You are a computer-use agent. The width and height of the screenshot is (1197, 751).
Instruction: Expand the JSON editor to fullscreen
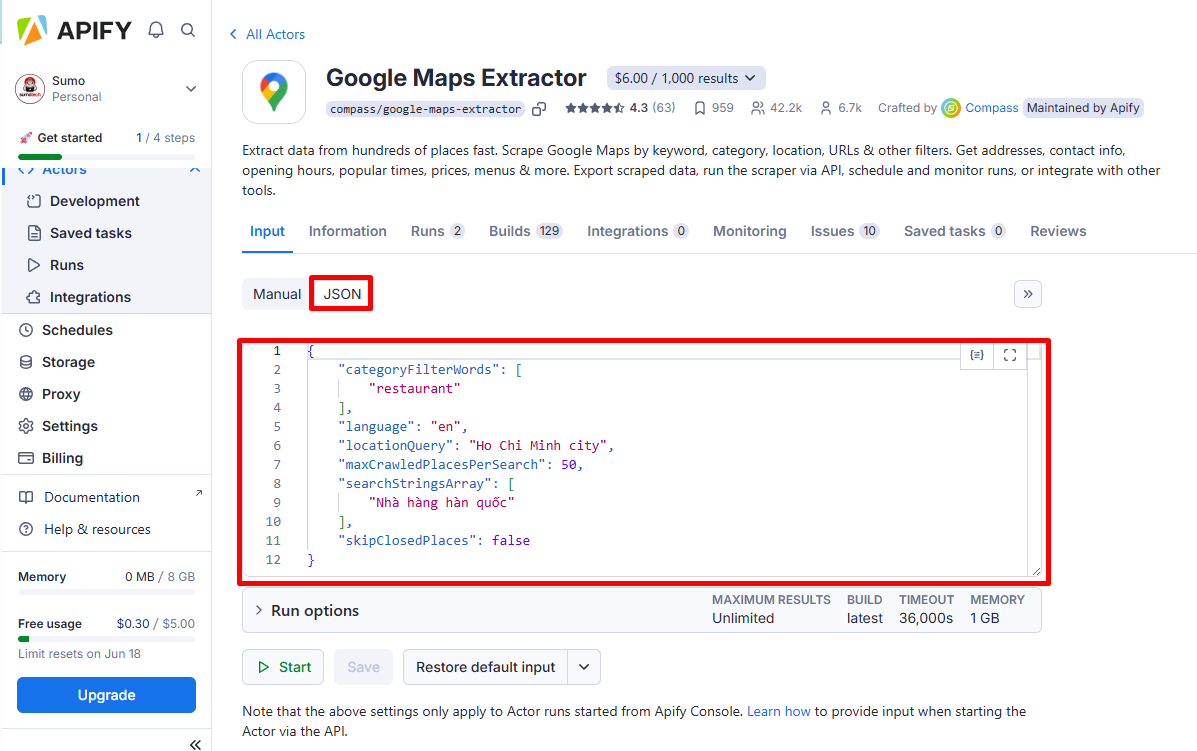point(1010,355)
